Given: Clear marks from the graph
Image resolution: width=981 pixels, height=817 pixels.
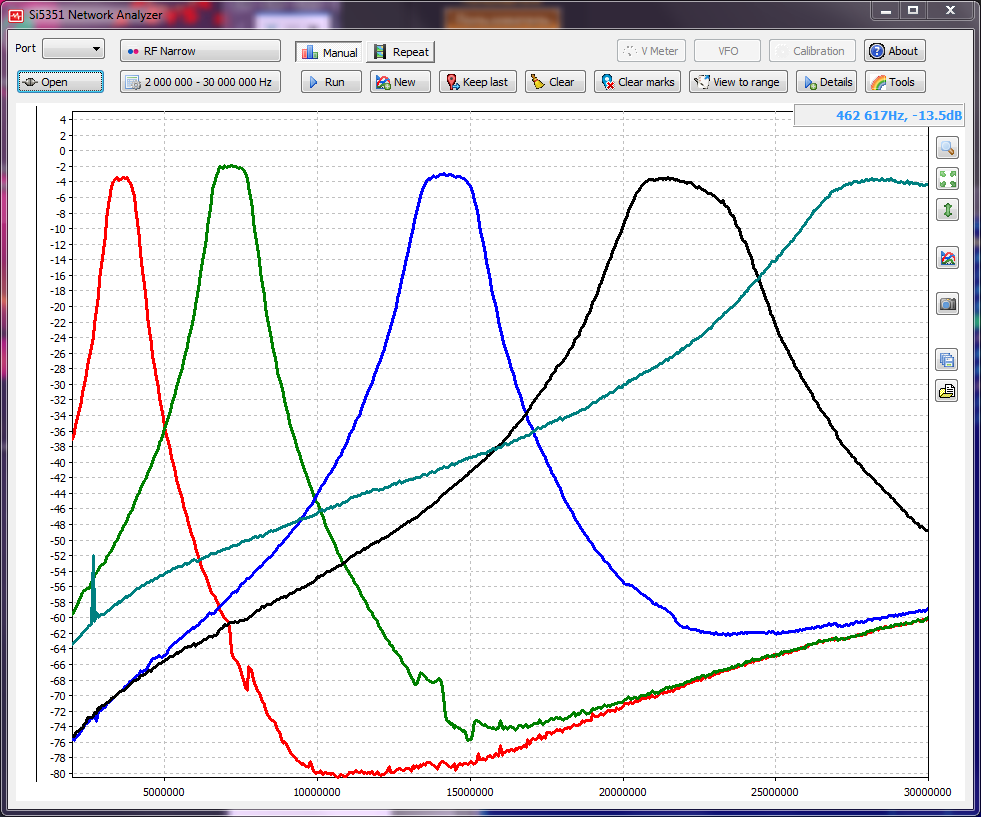Looking at the screenshot, I should tap(637, 82).
